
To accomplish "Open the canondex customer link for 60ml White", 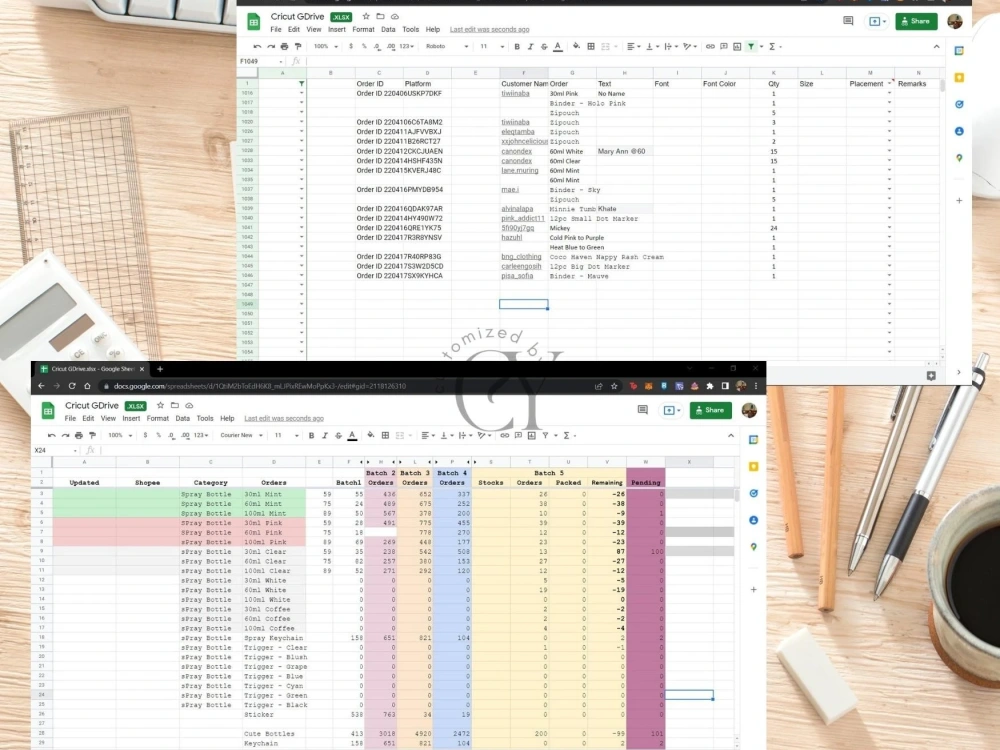I will click(517, 151).
